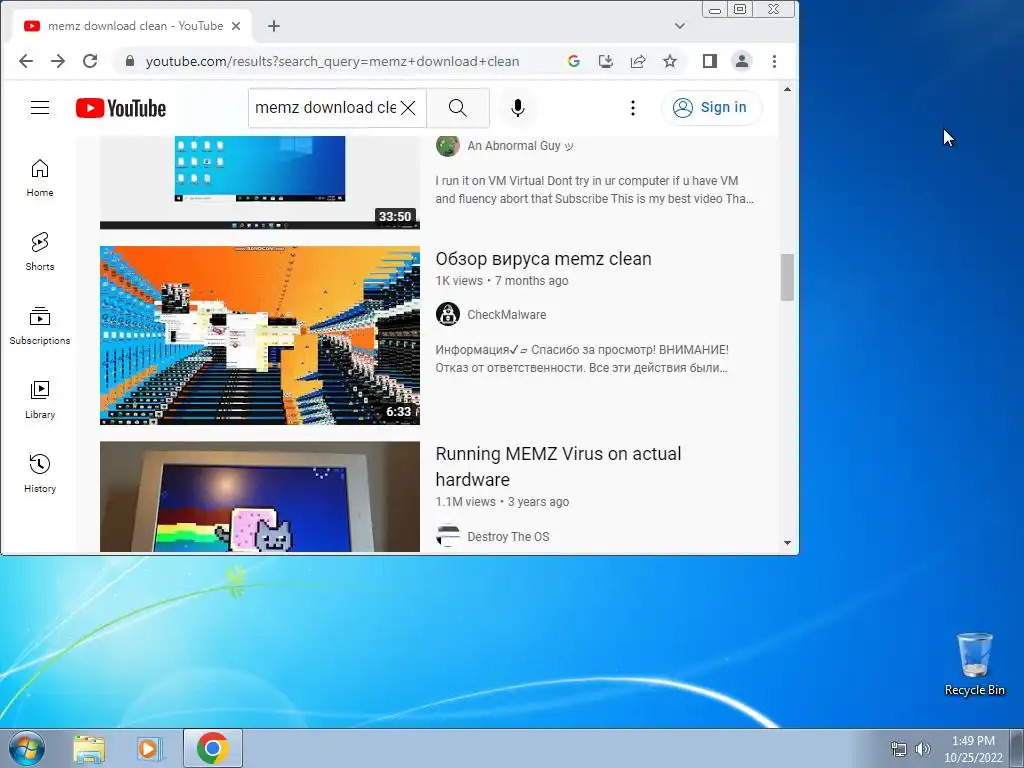
Task: Click An Abnormal Guy channel avatar
Action: [448, 146]
